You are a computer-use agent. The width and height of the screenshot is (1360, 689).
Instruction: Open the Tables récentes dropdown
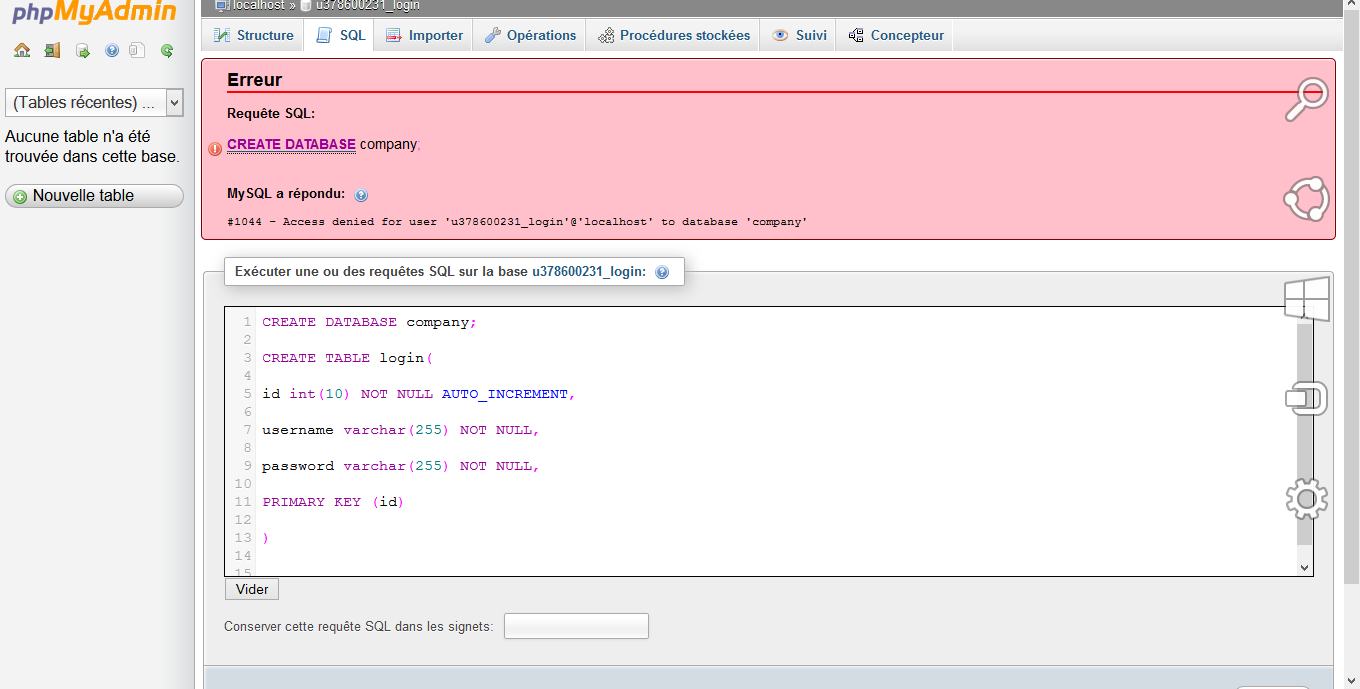[x=94, y=102]
